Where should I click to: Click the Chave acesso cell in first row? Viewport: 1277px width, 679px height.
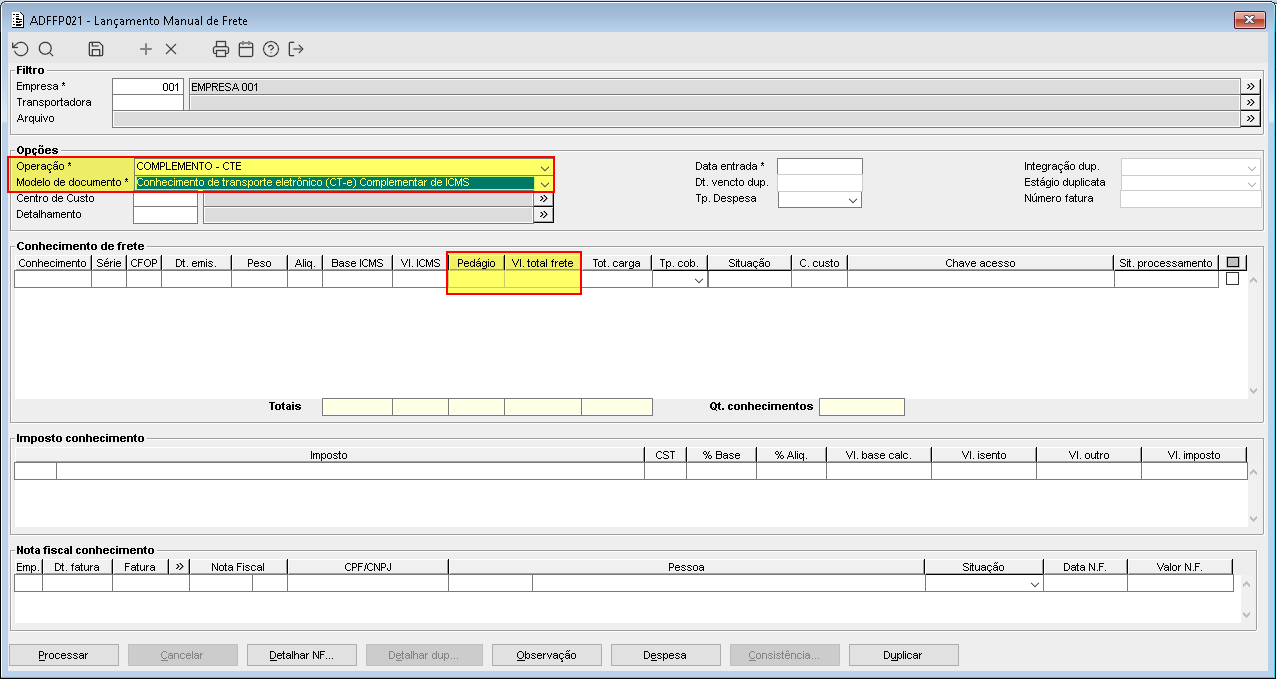coord(980,280)
